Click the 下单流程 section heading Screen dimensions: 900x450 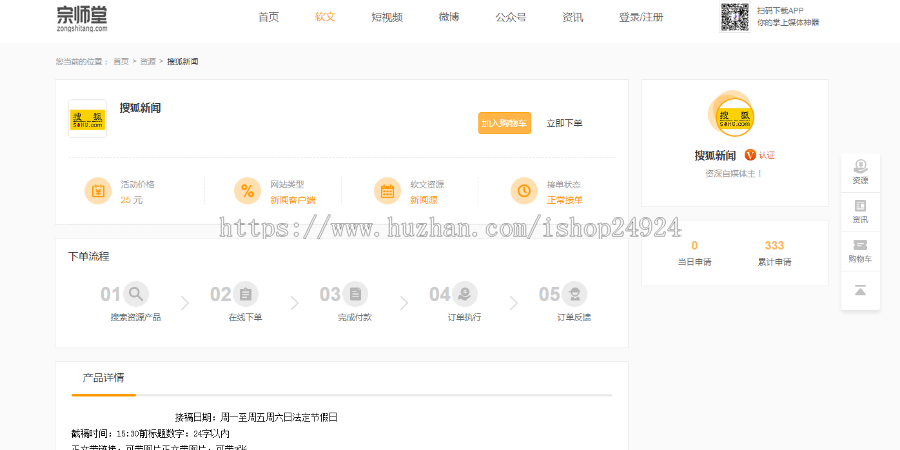(x=89, y=257)
